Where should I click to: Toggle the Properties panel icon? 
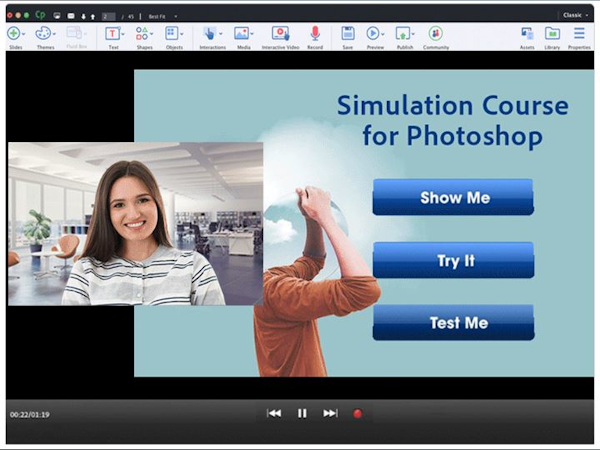579,33
